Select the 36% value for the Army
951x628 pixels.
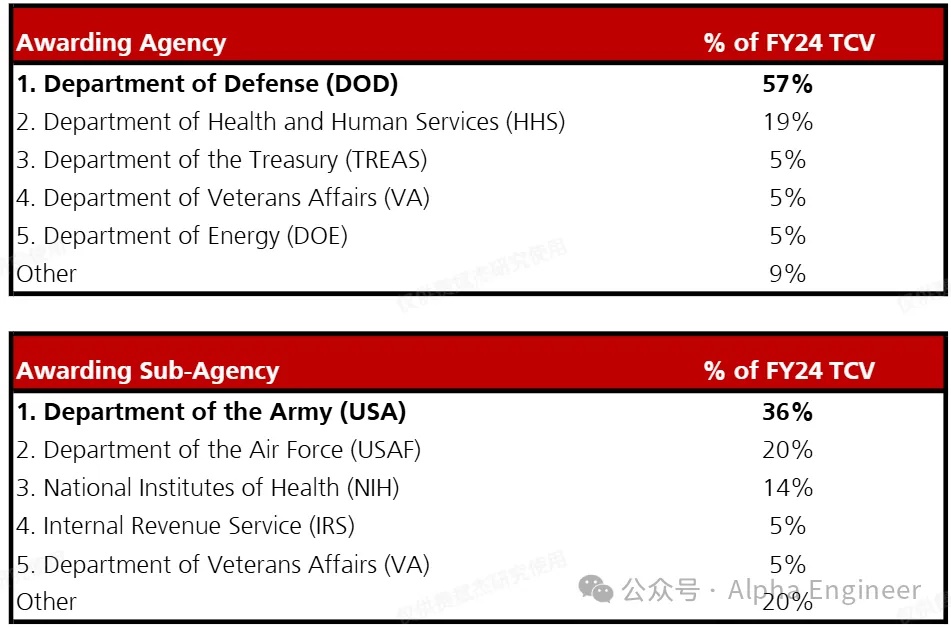787,412
